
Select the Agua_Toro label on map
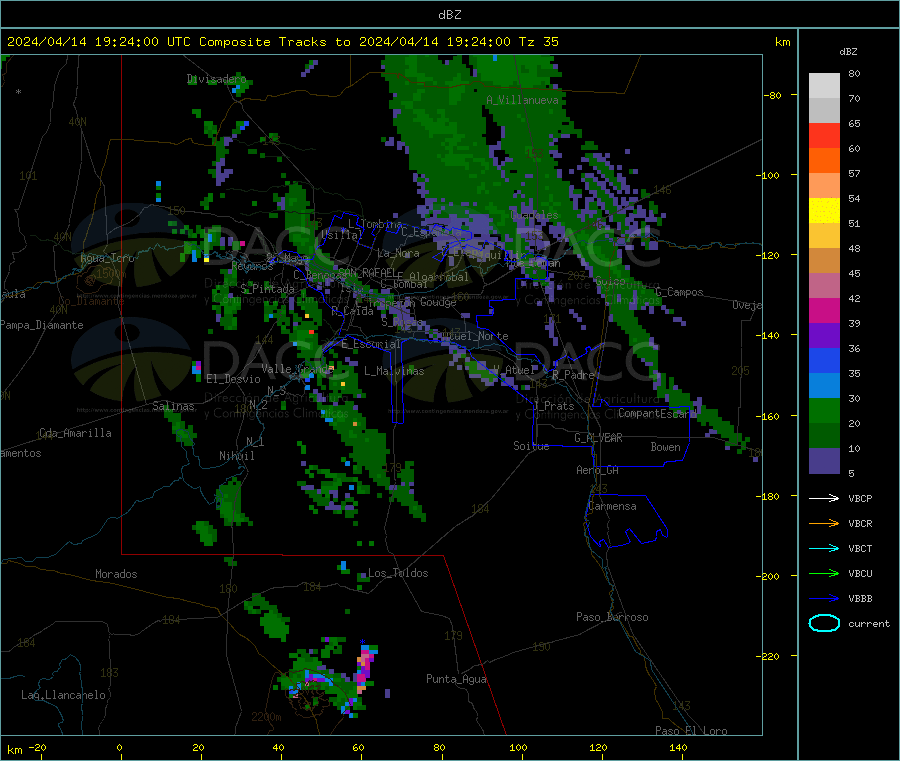pyautogui.click(x=107, y=258)
